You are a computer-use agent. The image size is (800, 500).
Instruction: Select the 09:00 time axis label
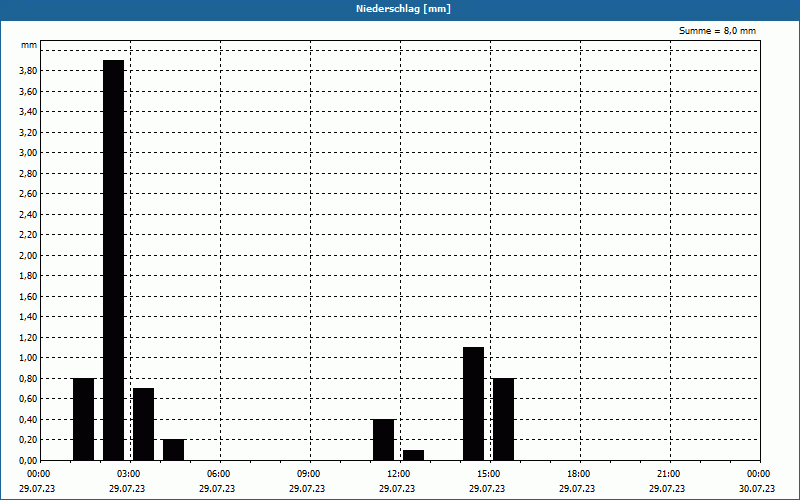(309, 474)
